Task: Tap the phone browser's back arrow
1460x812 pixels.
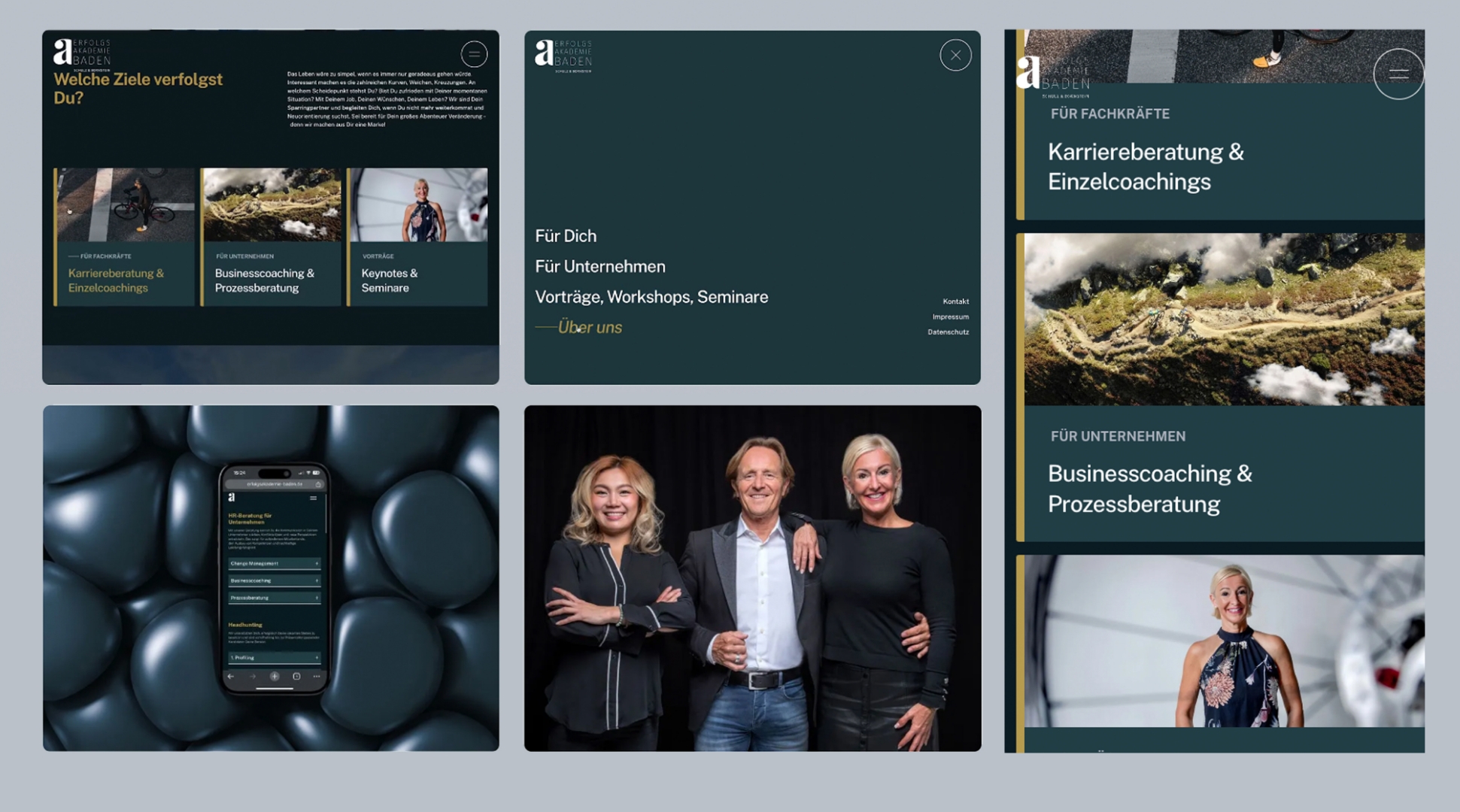Action: click(x=232, y=676)
